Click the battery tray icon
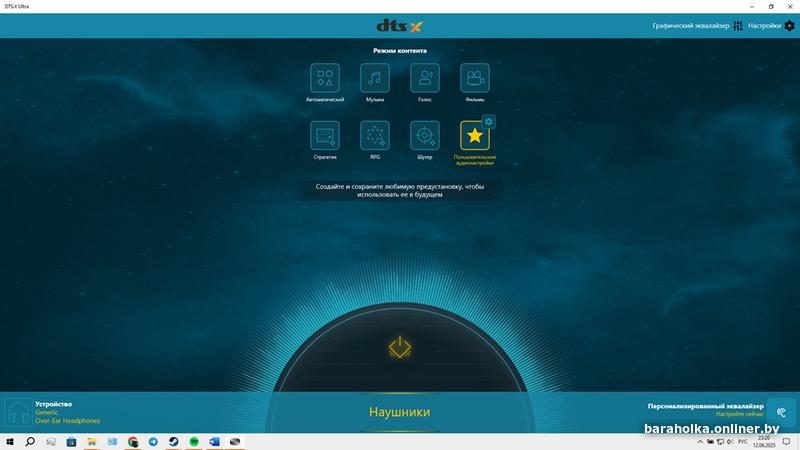The width and height of the screenshot is (800, 450). coord(710,442)
